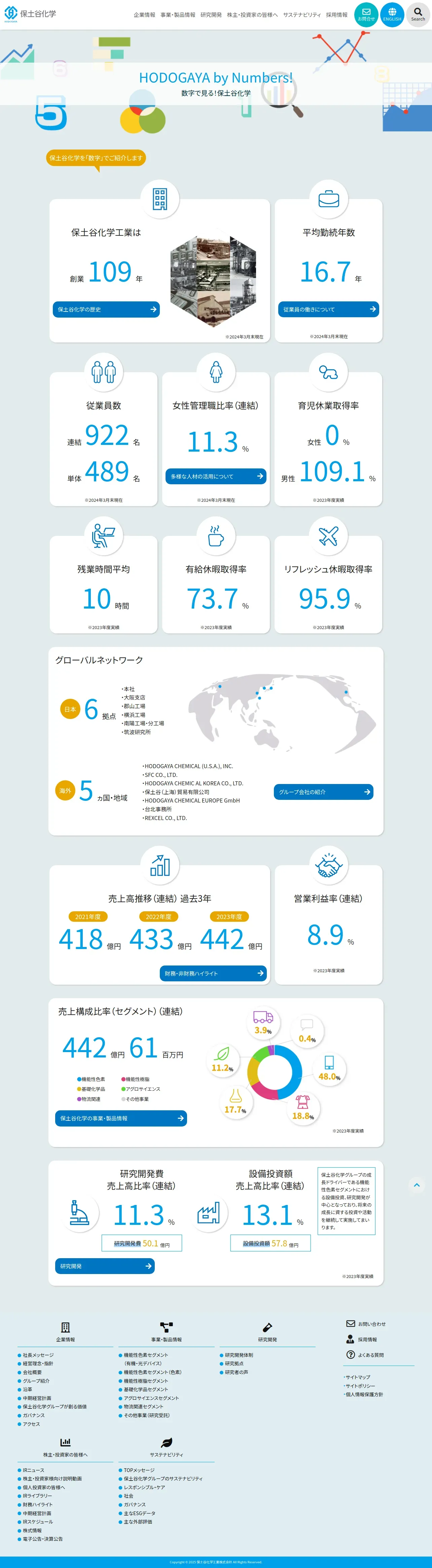Switch to ENGLISH globe icon
The image size is (432, 1568).
(392, 14)
